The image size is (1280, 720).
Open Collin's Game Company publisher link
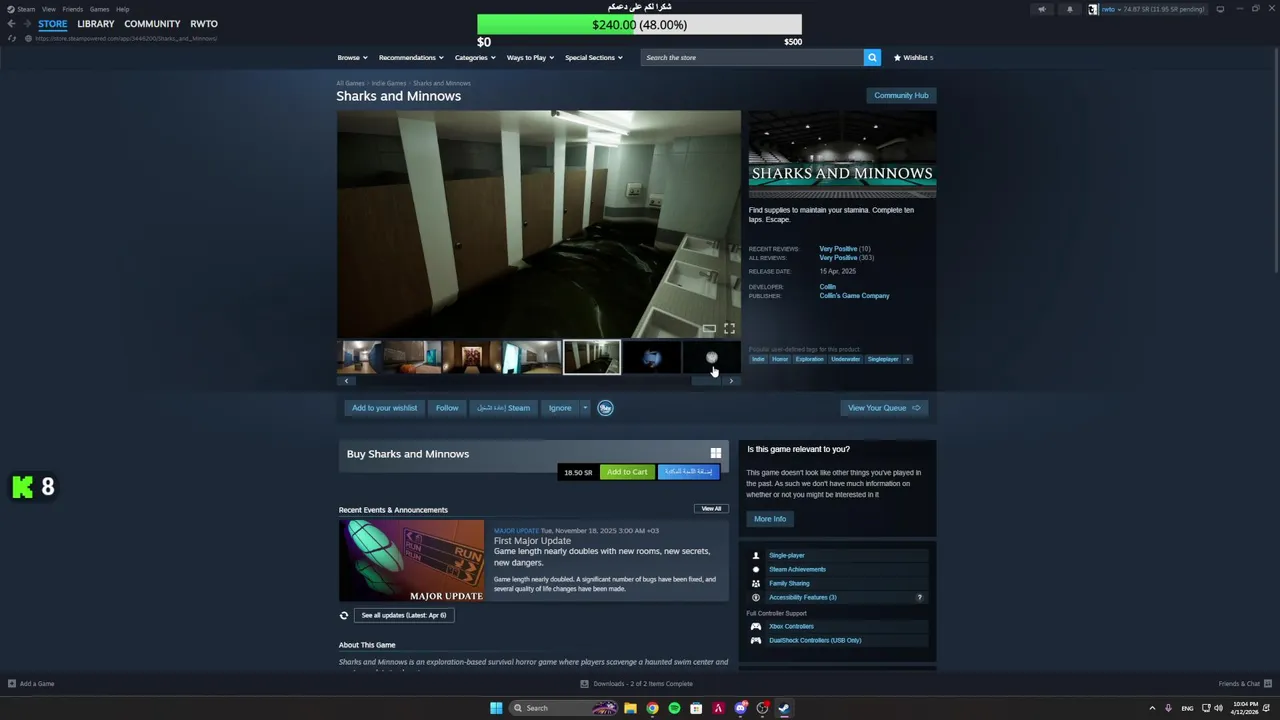click(854, 296)
